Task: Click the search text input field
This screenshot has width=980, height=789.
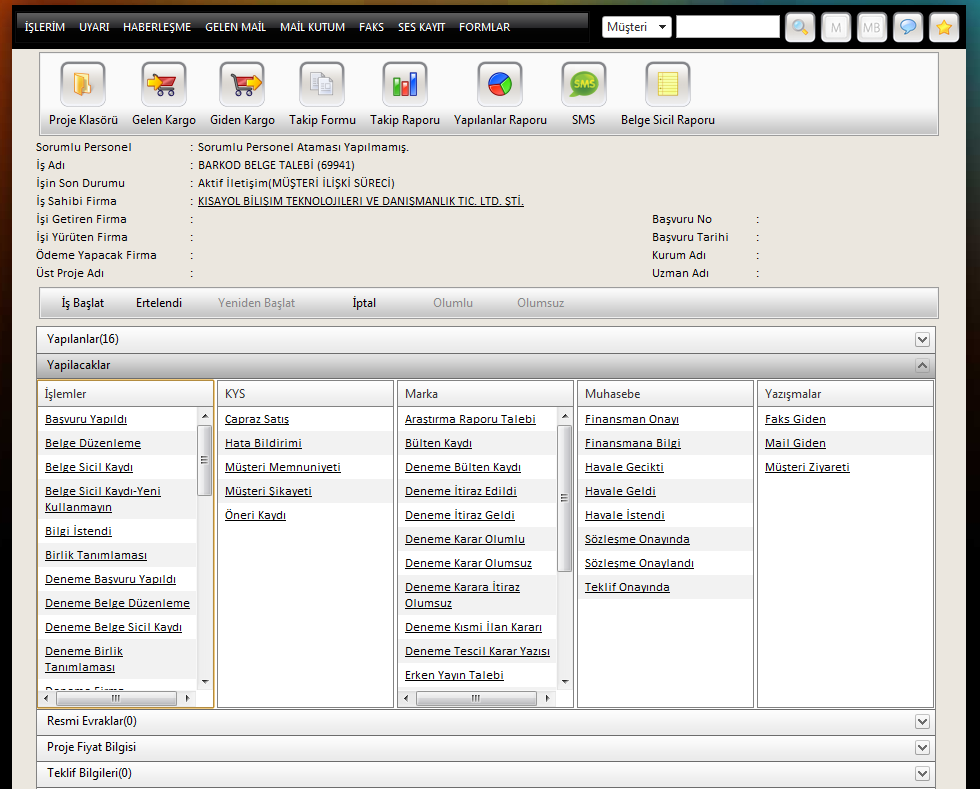Action: [727, 27]
